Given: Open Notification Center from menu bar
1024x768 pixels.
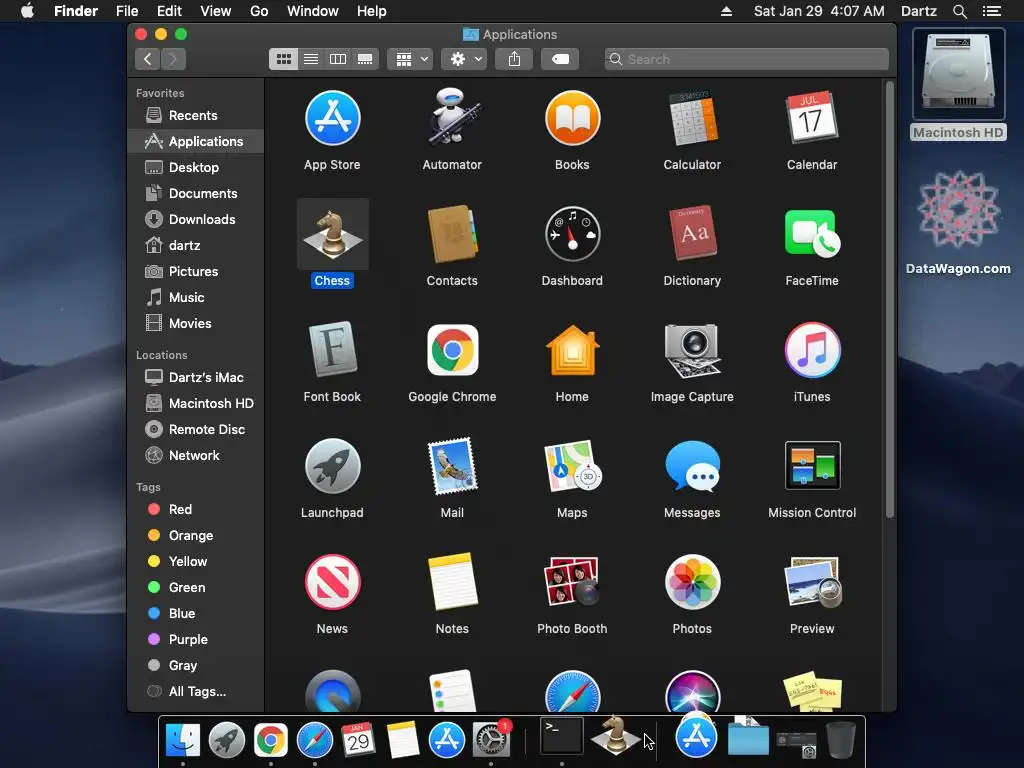Looking at the screenshot, I should click(992, 11).
